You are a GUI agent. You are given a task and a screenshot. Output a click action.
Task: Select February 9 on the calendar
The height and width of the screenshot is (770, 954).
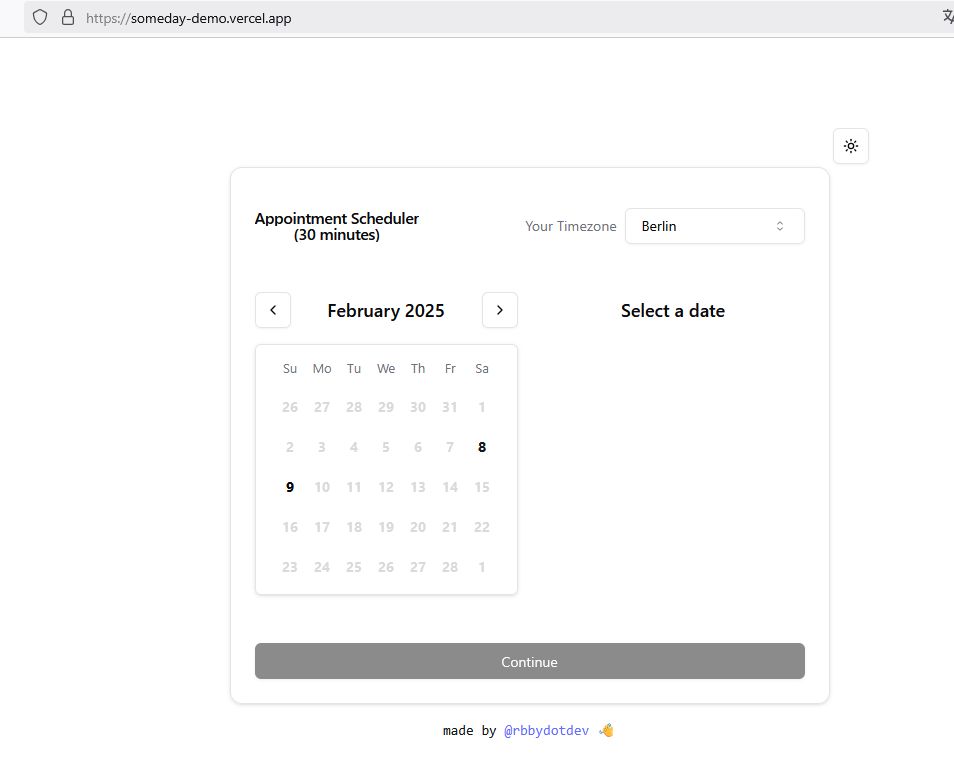290,487
